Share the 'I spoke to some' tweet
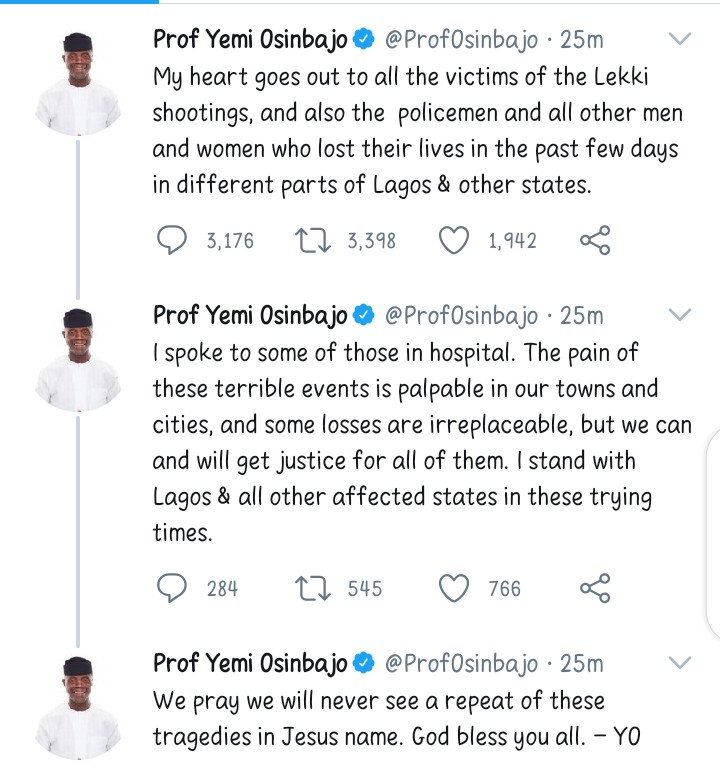This screenshot has width=720, height=771. coord(595,588)
